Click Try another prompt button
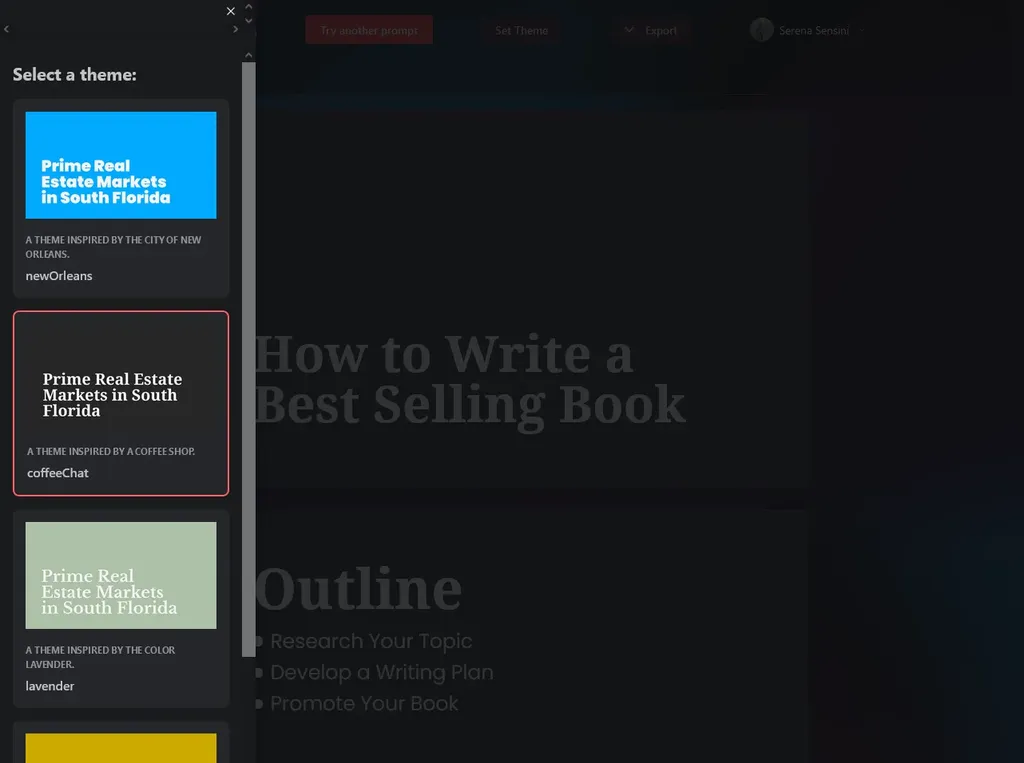Screen dimensions: 1024x763 (x=369, y=30)
